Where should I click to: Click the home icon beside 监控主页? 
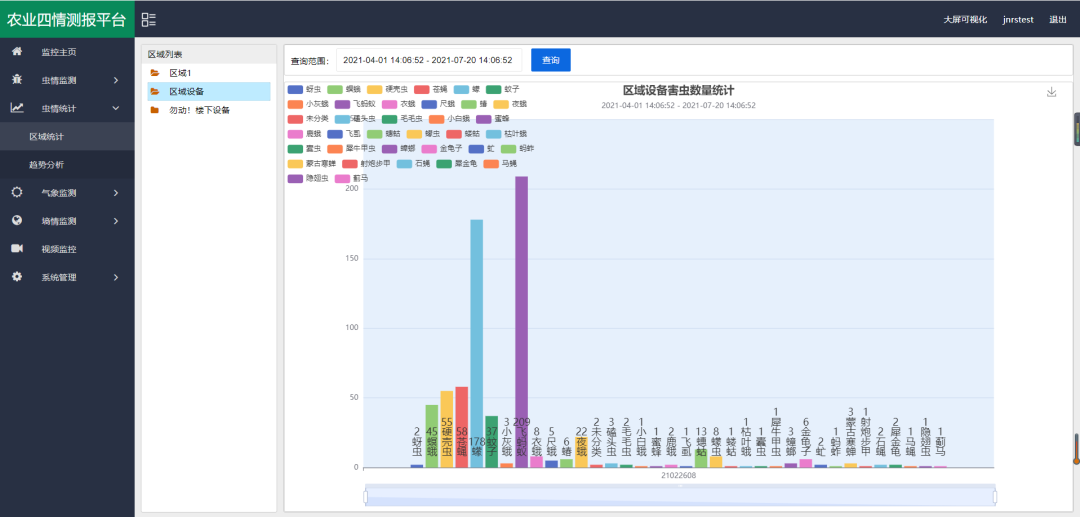tap(17, 52)
